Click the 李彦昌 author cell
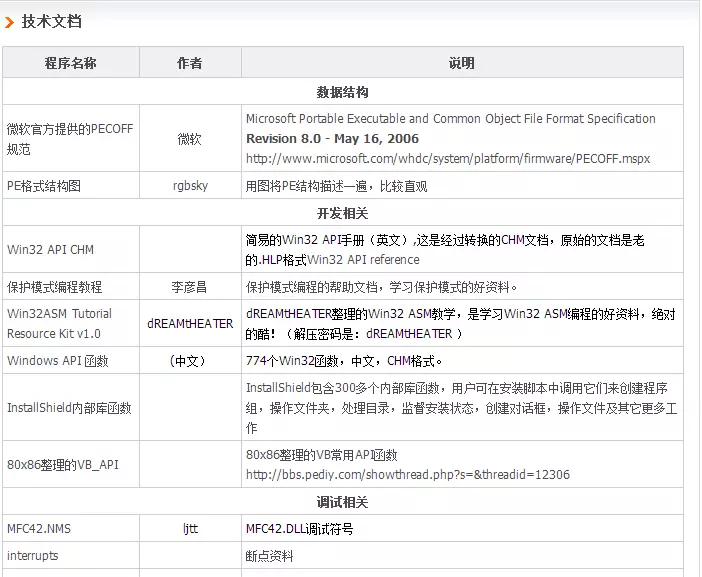Image resolution: width=702 pixels, height=577 pixels. (x=189, y=287)
